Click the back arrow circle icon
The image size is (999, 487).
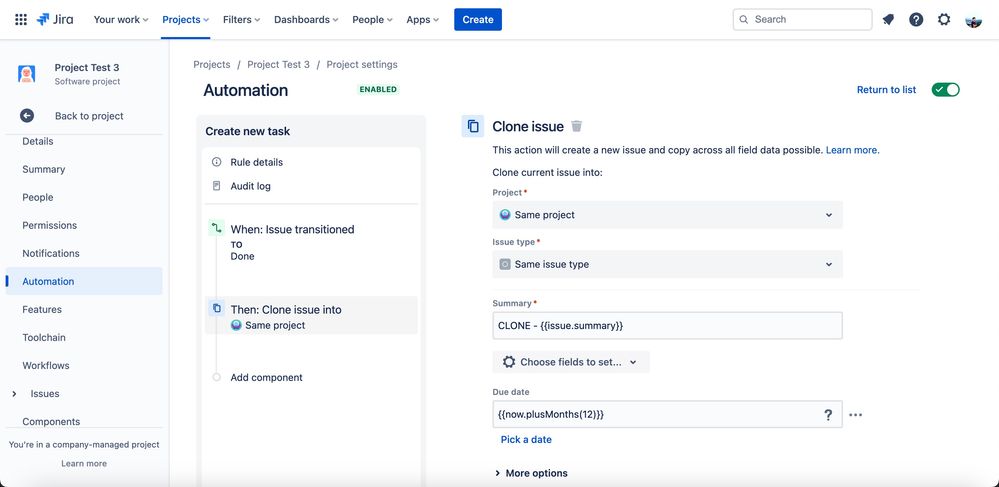tap(27, 115)
